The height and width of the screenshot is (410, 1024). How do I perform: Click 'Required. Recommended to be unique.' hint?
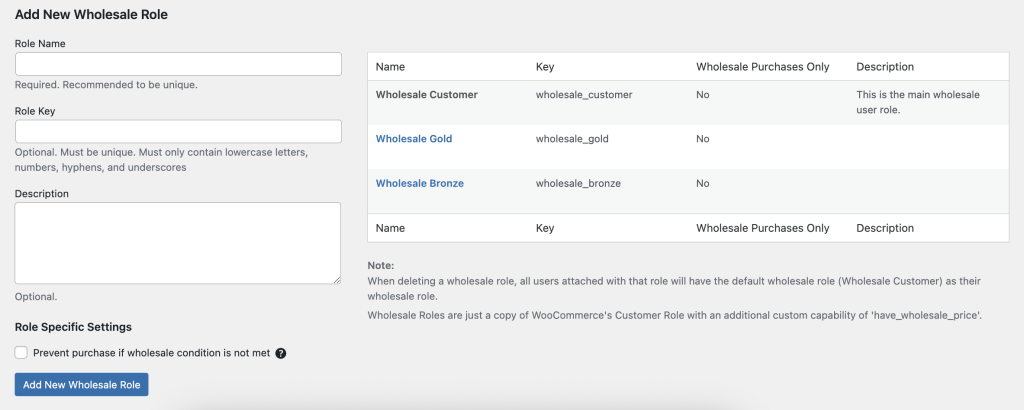[x=106, y=85]
